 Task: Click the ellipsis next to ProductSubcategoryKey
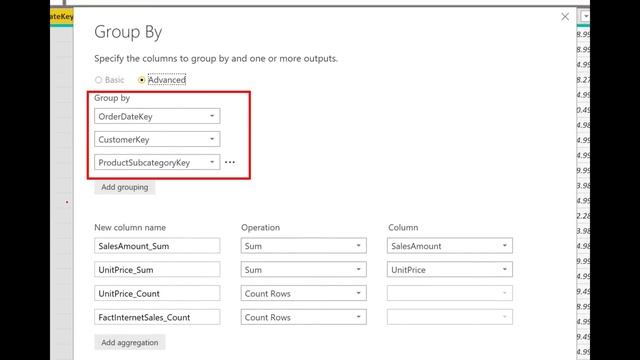click(230, 162)
